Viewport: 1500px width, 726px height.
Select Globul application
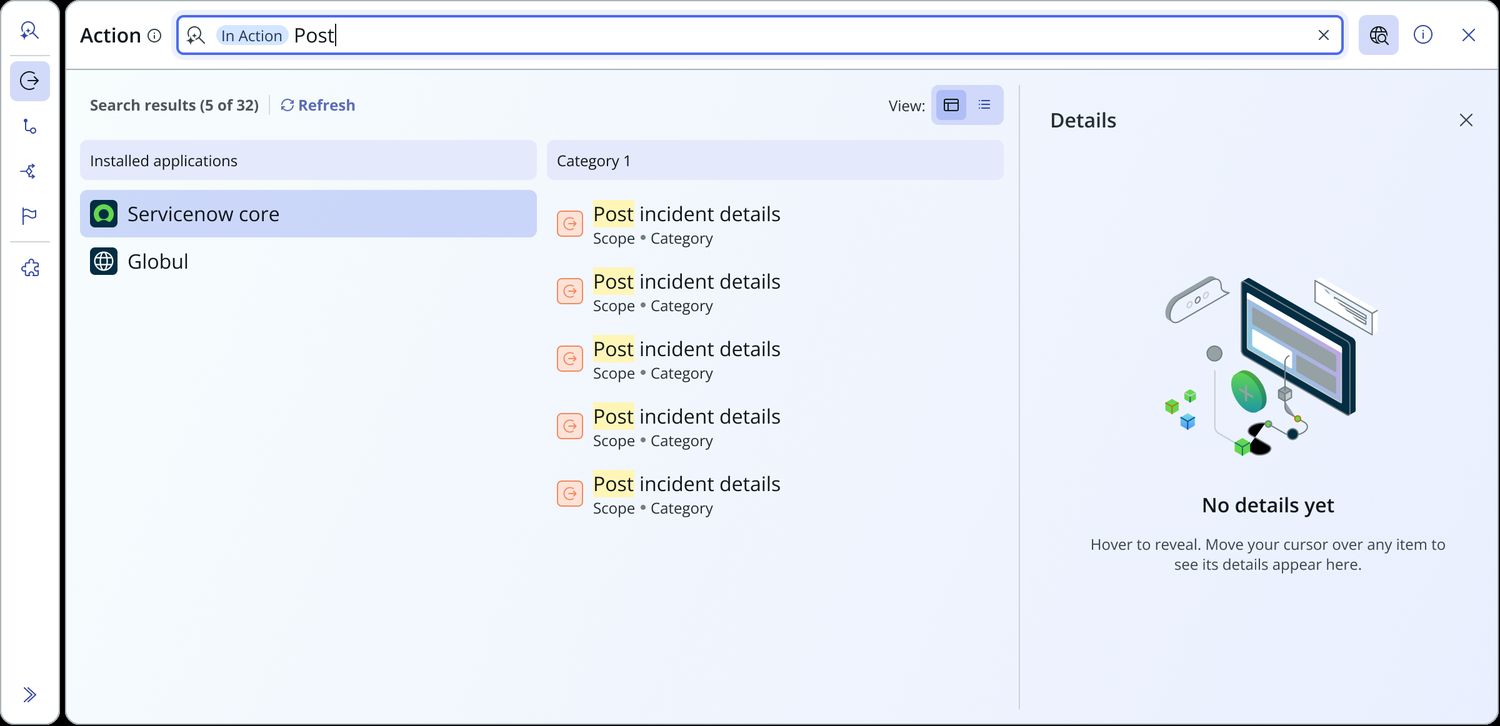[308, 261]
